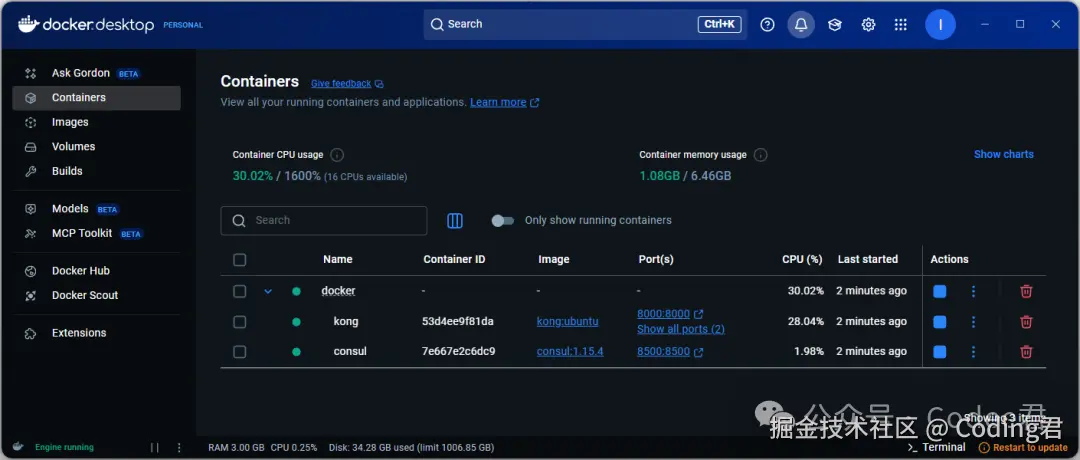Image resolution: width=1080 pixels, height=460 pixels.
Task: Open the user account avatar
Action: (940, 25)
